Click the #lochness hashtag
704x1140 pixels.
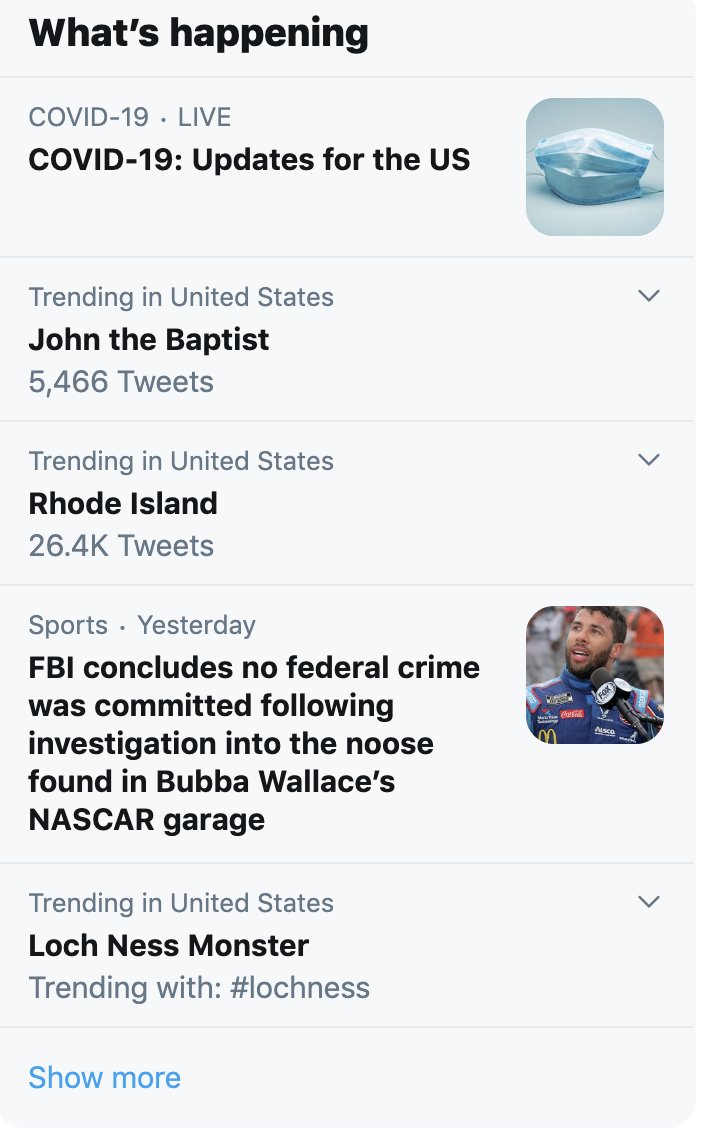(299, 988)
